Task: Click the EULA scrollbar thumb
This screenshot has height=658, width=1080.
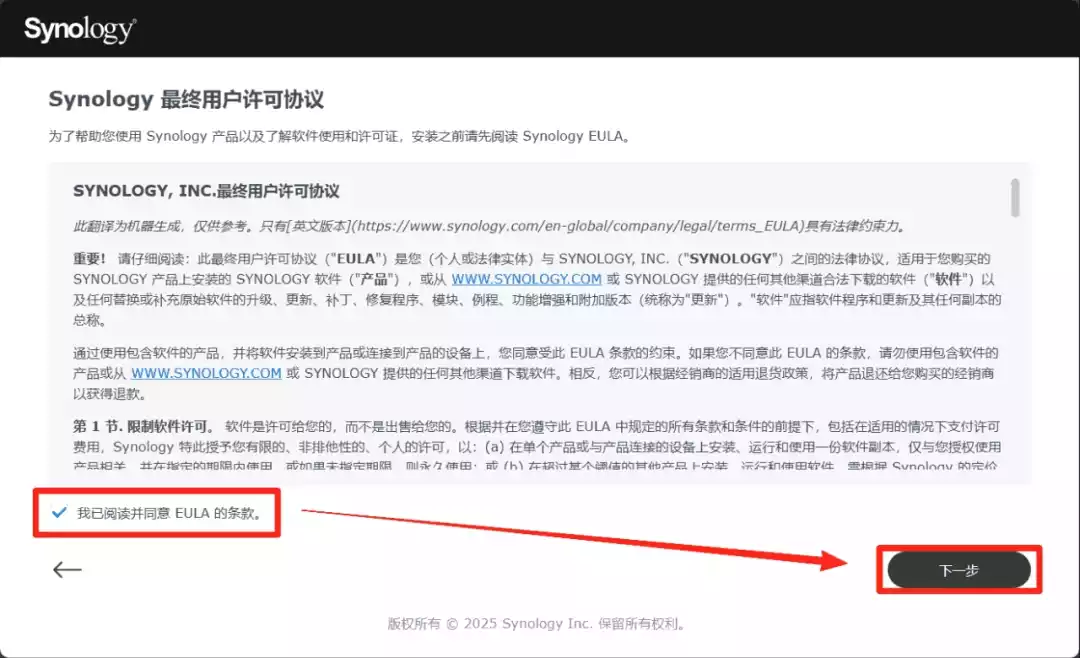Action: tap(1015, 198)
